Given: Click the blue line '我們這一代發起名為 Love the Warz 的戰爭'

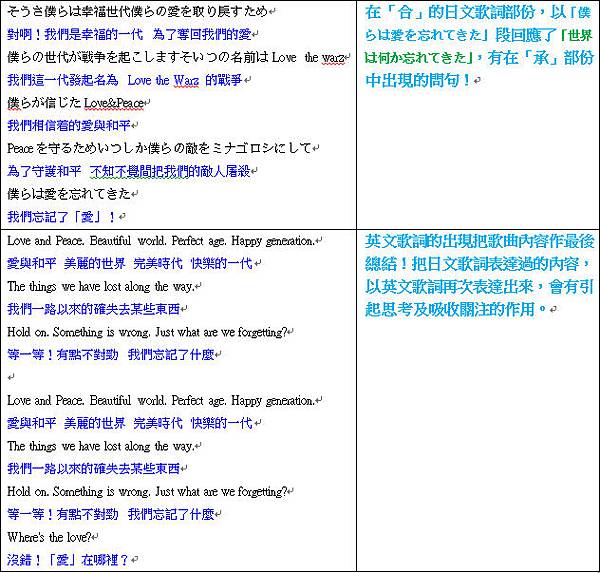Looking at the screenshot, I should (125, 80).
